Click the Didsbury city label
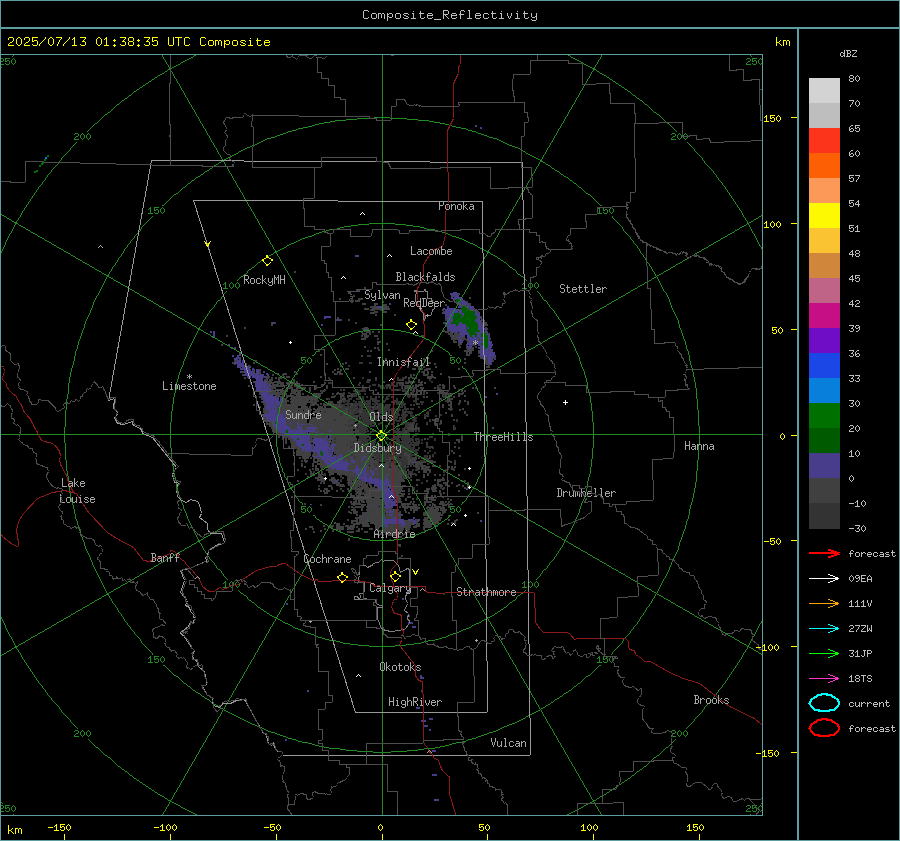 (377, 448)
